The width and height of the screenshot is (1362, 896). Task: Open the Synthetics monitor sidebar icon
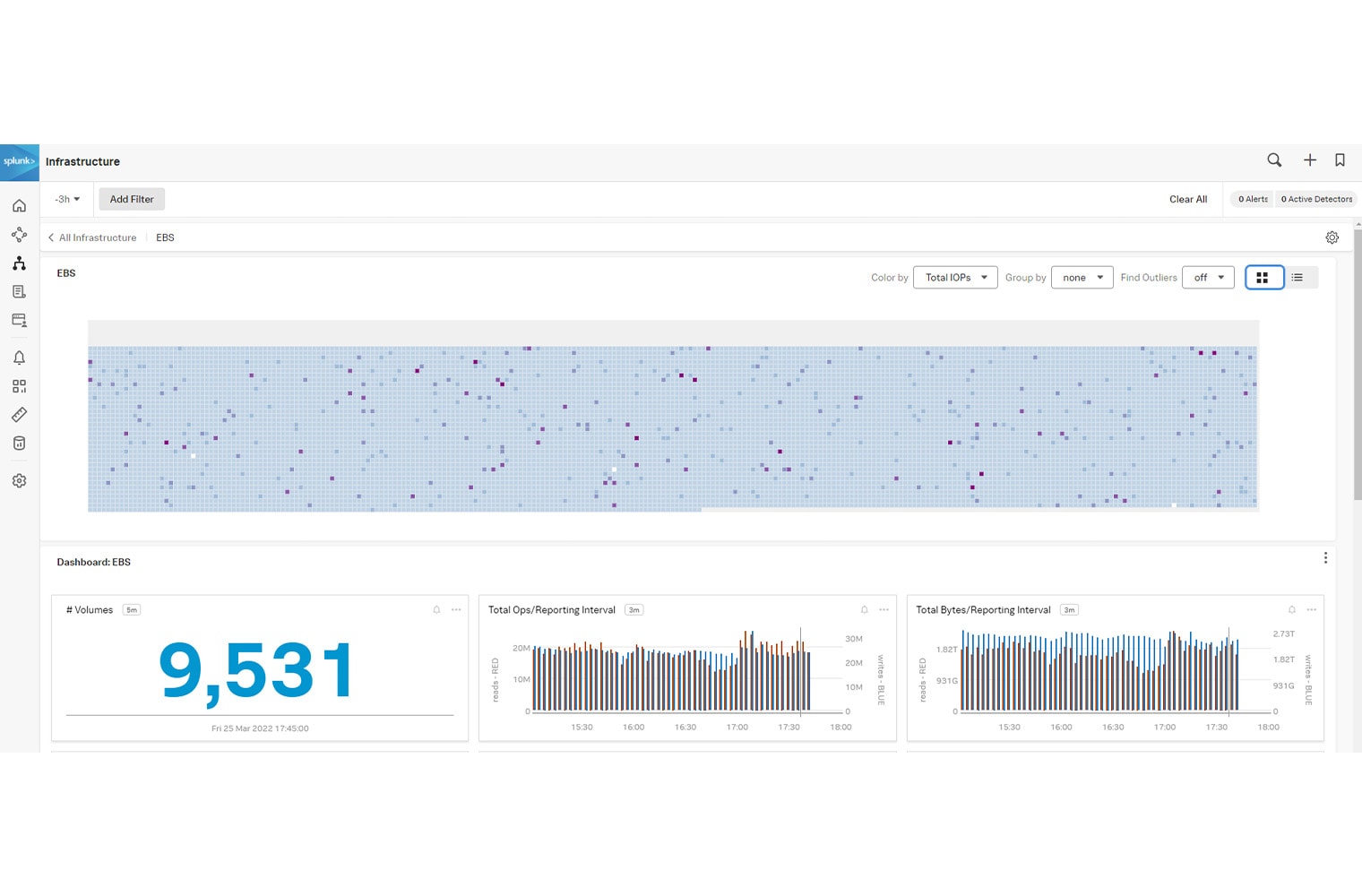(x=19, y=321)
